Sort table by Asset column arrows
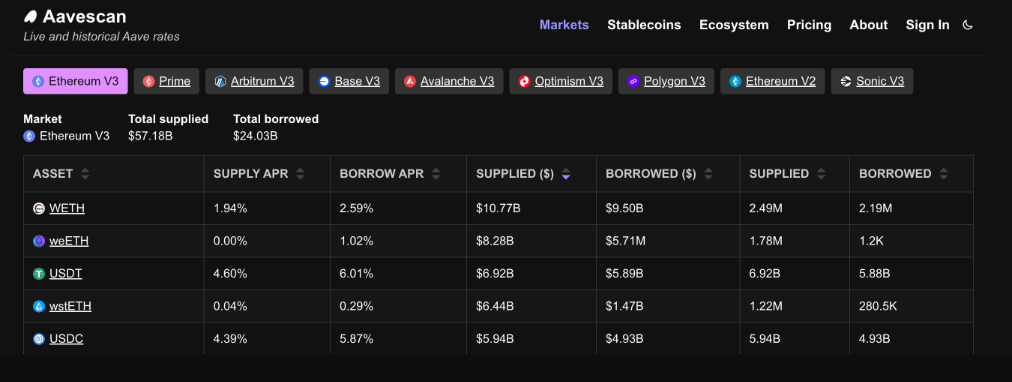 [x=85, y=174]
